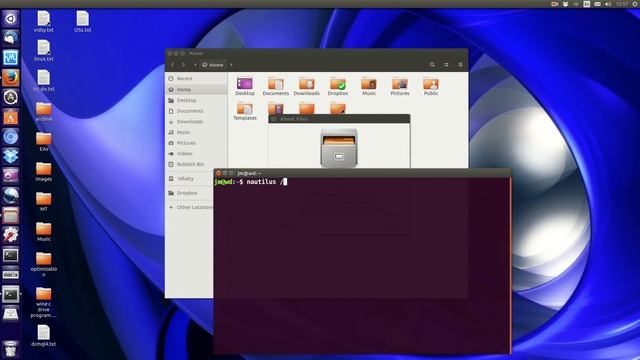Select OSs.txt on the desktop
Image resolution: width=640 pixels, height=360 pixels.
tap(82, 22)
